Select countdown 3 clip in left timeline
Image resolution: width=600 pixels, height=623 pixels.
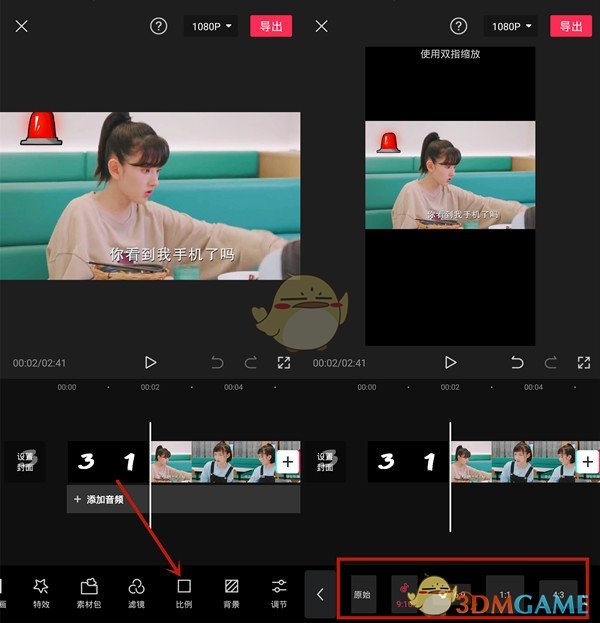point(87,462)
